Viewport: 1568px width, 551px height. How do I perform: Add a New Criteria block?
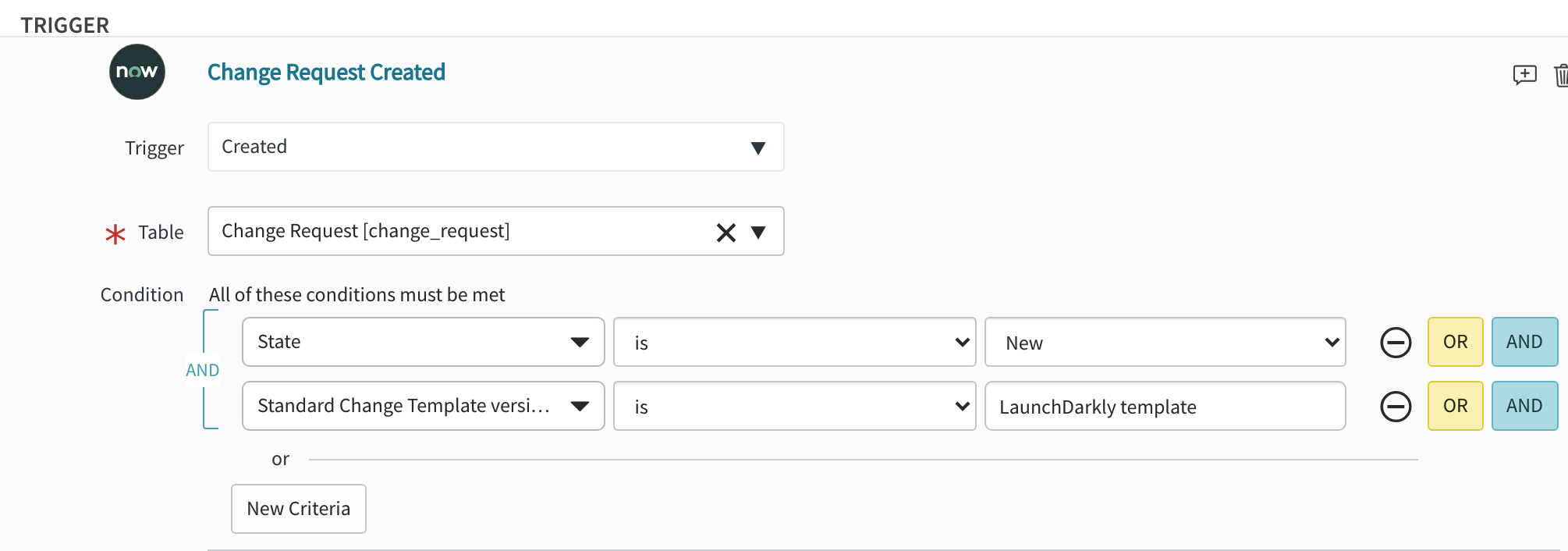[x=298, y=508]
